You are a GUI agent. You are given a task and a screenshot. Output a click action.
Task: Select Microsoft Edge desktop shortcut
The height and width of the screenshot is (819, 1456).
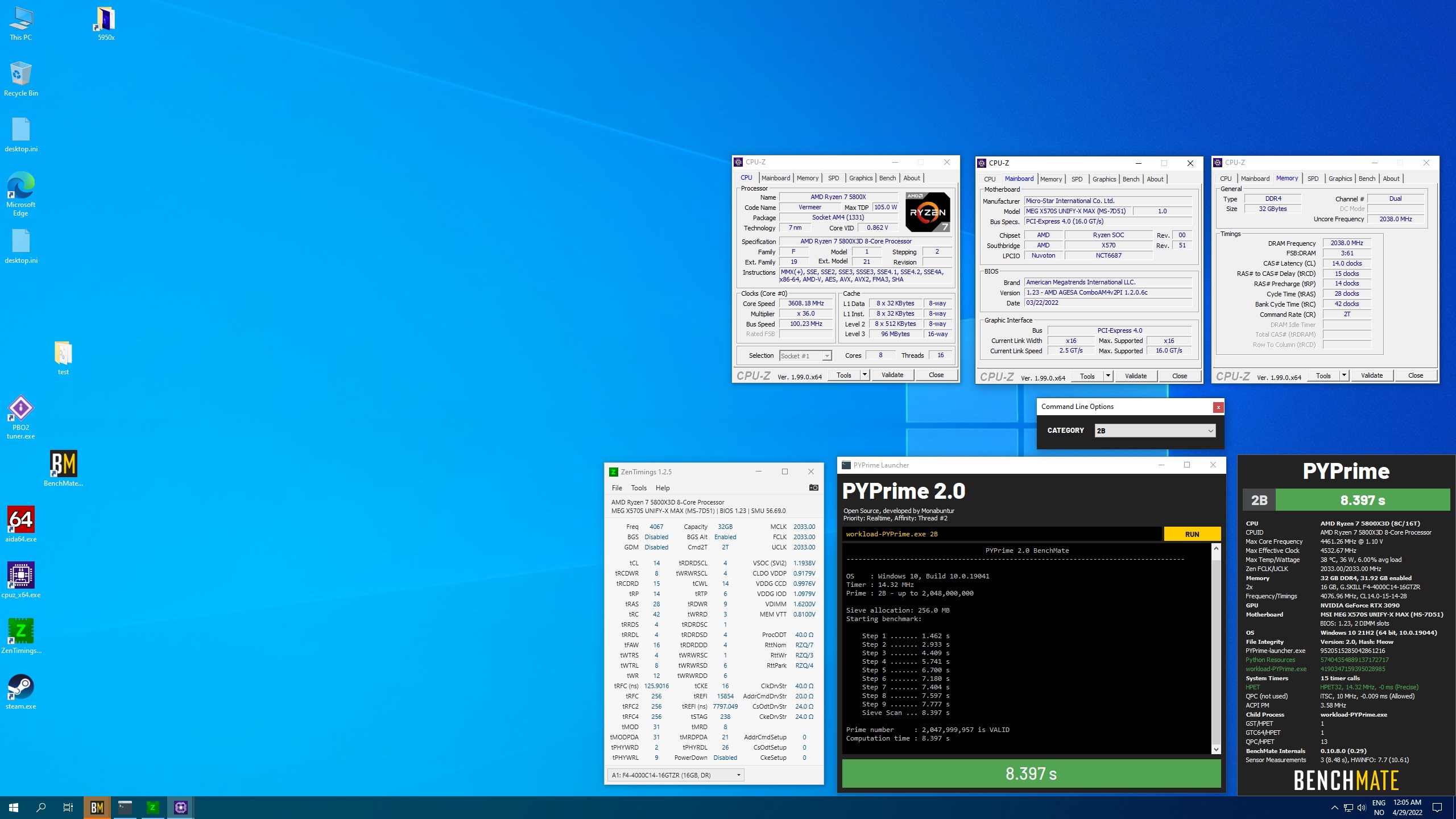tap(20, 195)
